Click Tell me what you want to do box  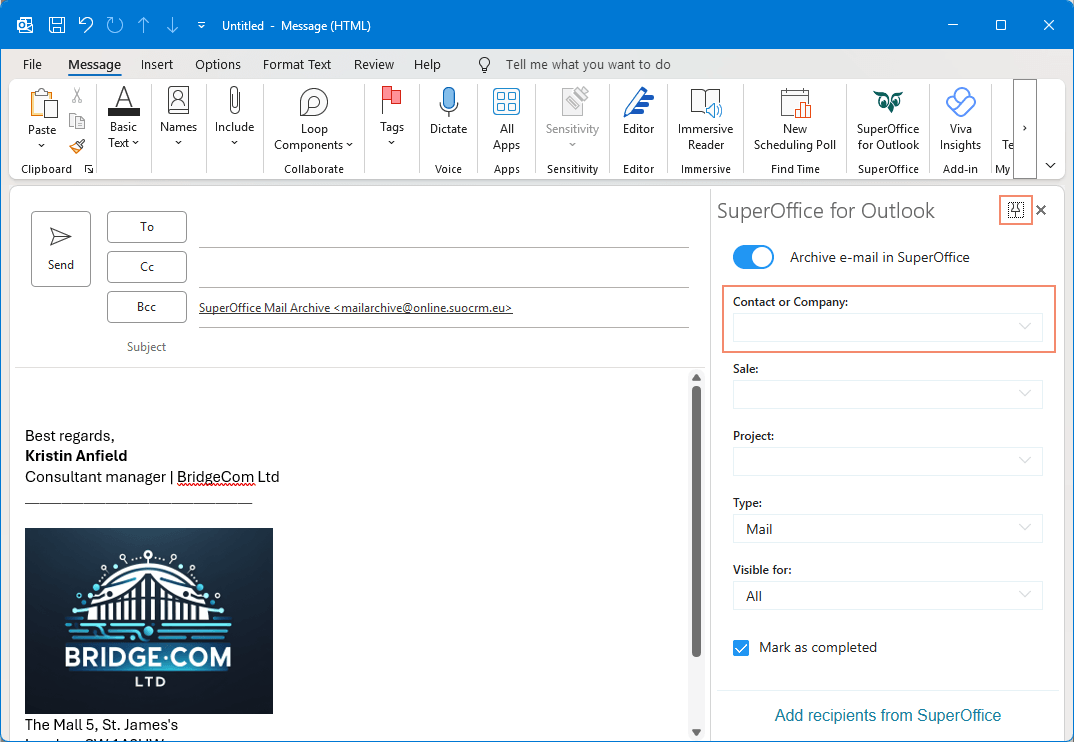588,64
